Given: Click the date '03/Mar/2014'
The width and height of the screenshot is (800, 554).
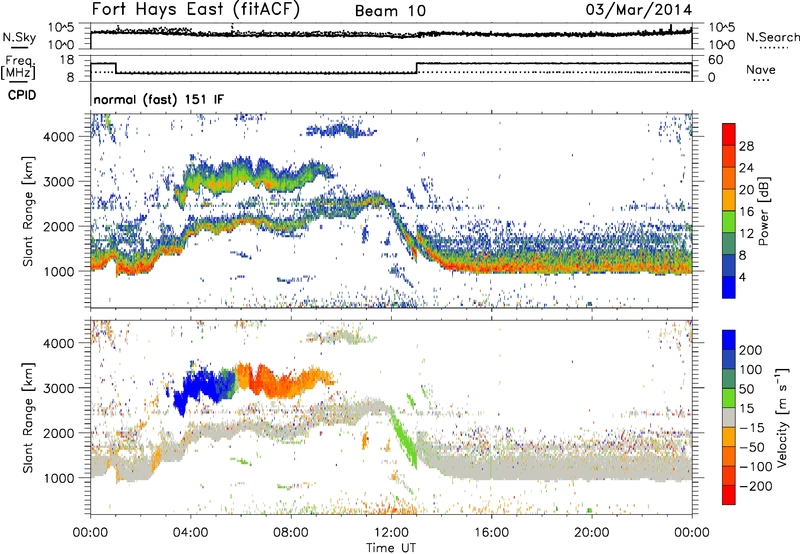Looking at the screenshot, I should click(639, 10).
